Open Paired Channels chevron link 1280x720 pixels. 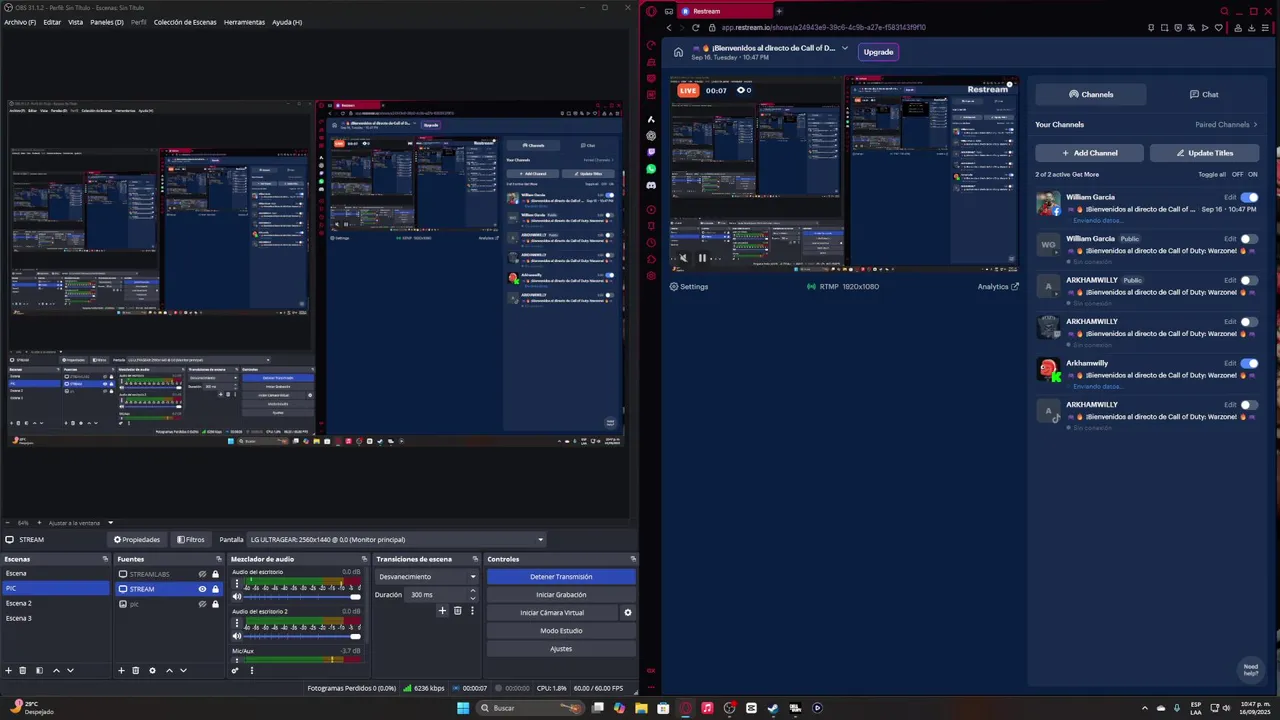pyautogui.click(x=1227, y=125)
